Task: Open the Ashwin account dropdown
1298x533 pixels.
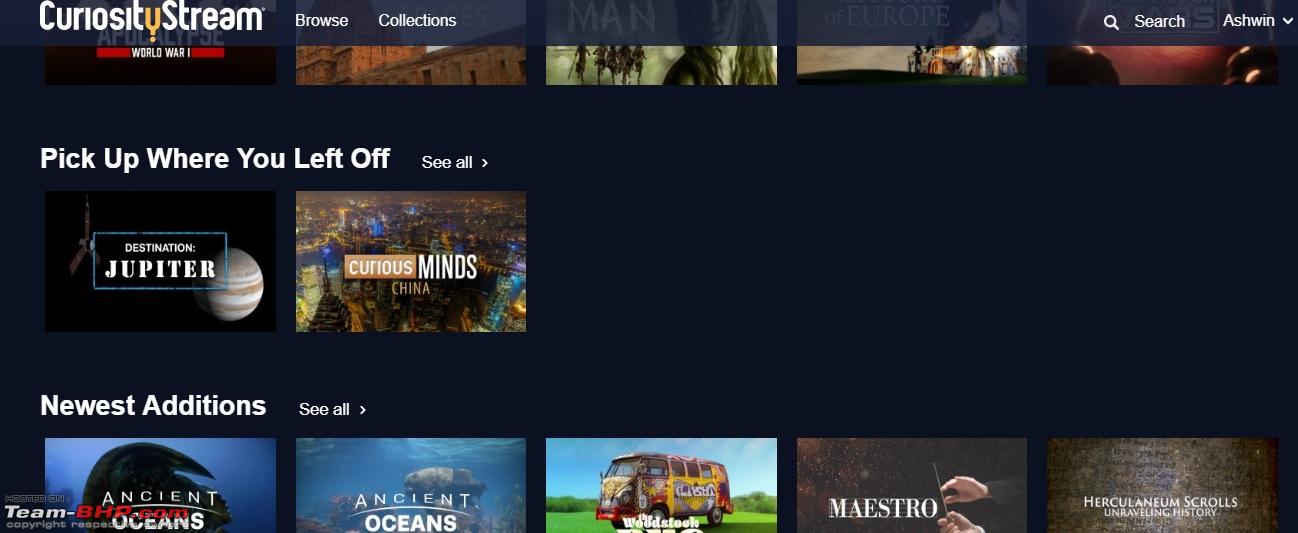Action: pos(1258,20)
